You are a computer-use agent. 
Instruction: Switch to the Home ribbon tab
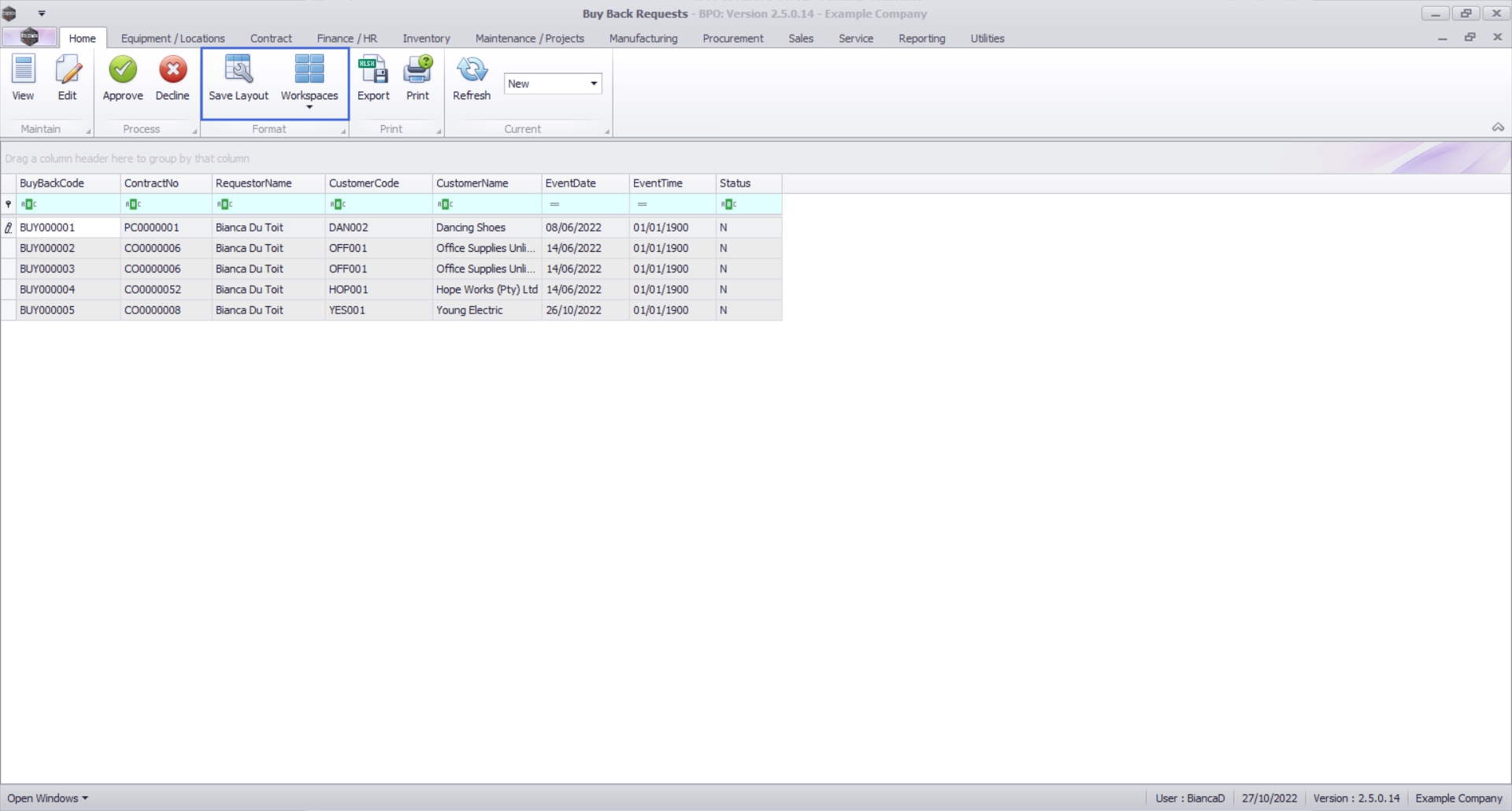coord(82,38)
